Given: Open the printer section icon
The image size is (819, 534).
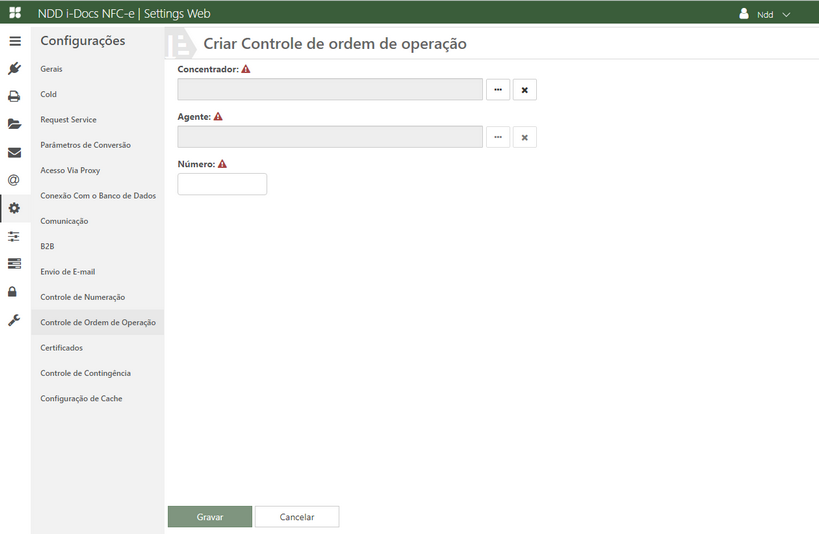Looking at the screenshot, I should point(15,96).
